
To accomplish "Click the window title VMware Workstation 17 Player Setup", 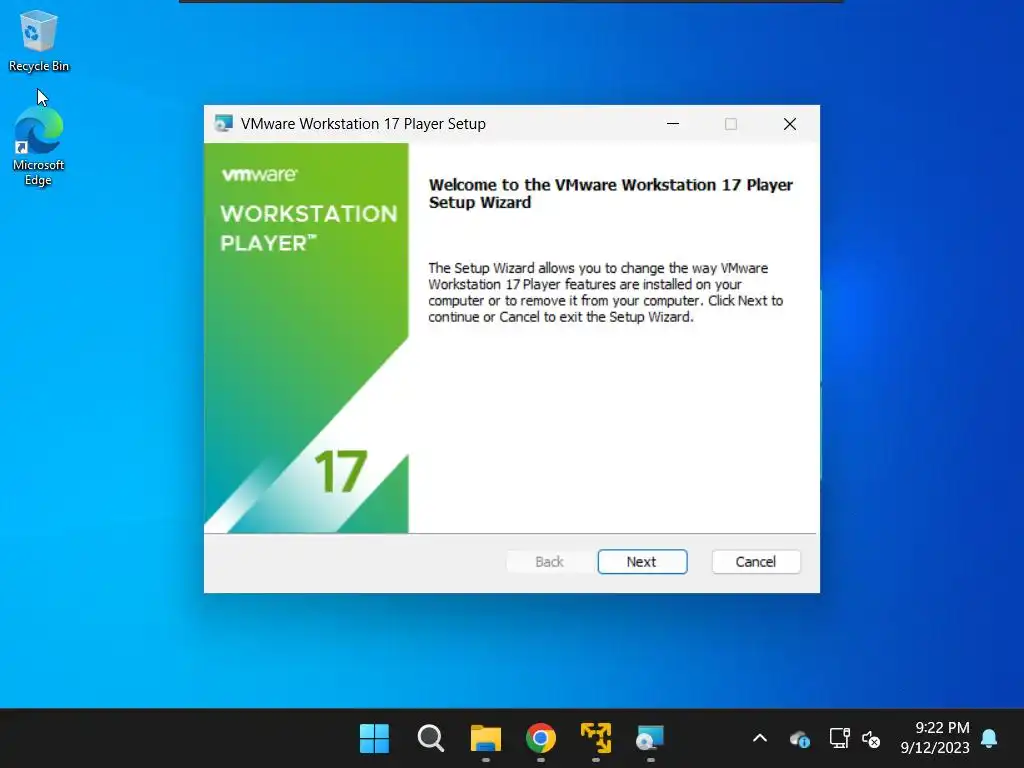I will [x=363, y=124].
